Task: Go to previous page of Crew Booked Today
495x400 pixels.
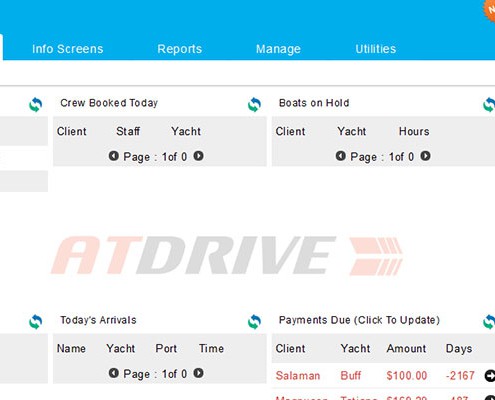Action: [114, 156]
